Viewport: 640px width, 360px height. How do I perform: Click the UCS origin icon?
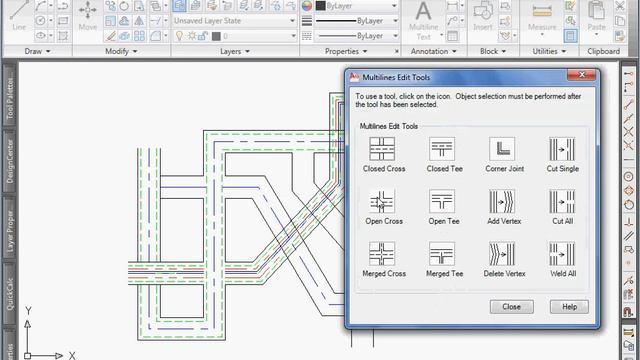pos(27,356)
